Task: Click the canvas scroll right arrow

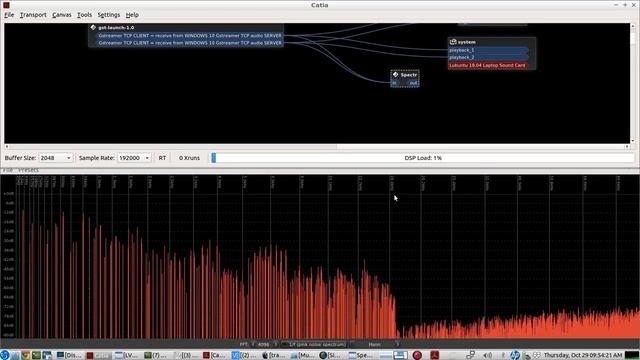Action: (x=627, y=146)
